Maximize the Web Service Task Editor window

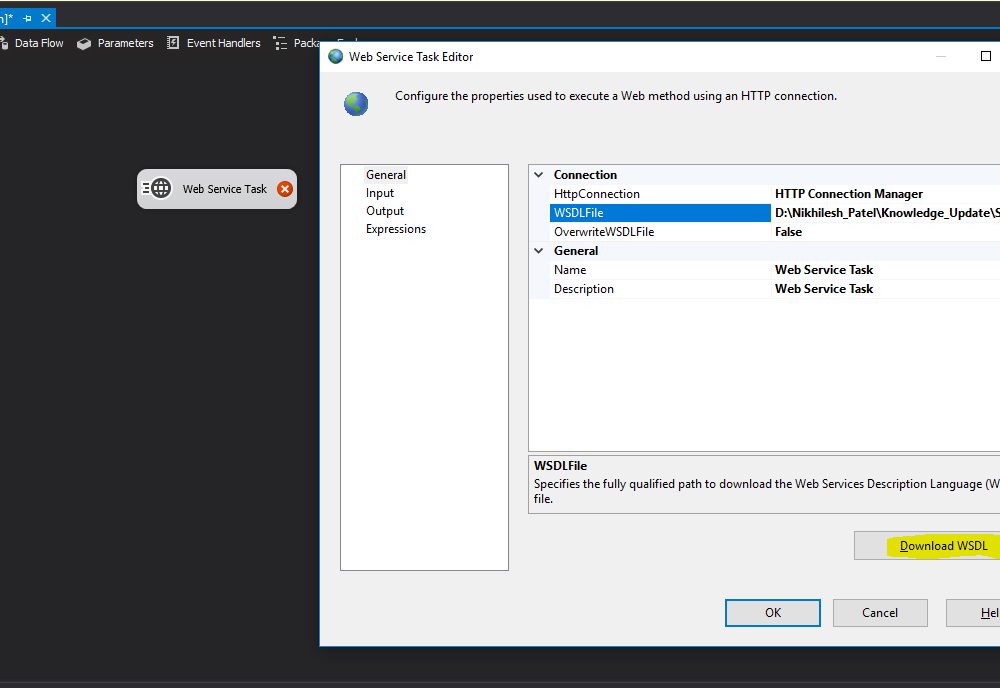click(x=985, y=56)
